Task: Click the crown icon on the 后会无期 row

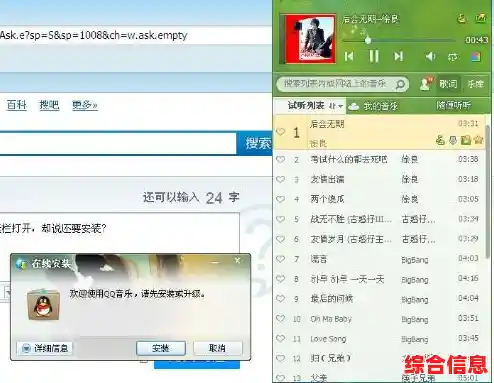Action: point(478,140)
